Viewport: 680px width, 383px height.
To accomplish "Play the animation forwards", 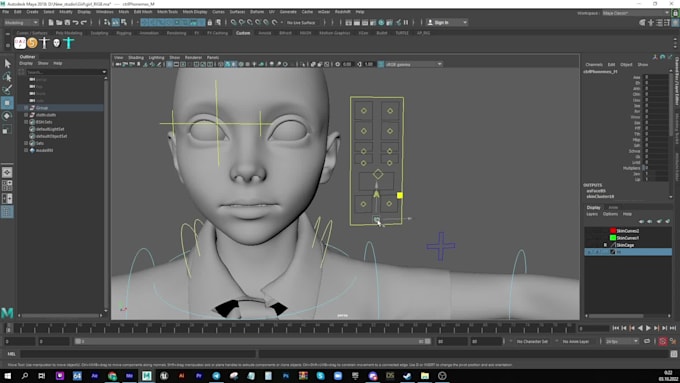I will 648,328.
